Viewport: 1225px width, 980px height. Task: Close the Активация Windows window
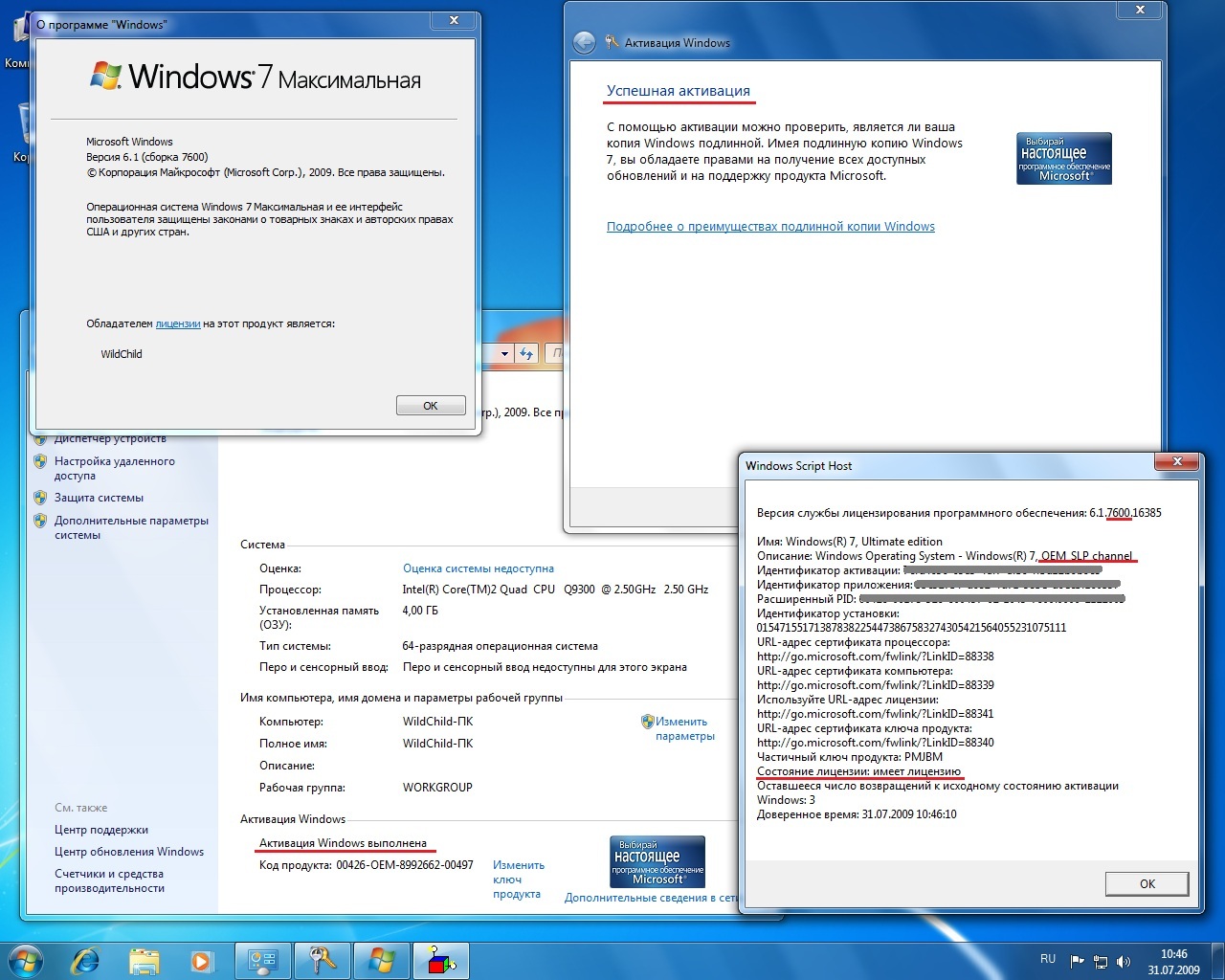(x=1140, y=10)
